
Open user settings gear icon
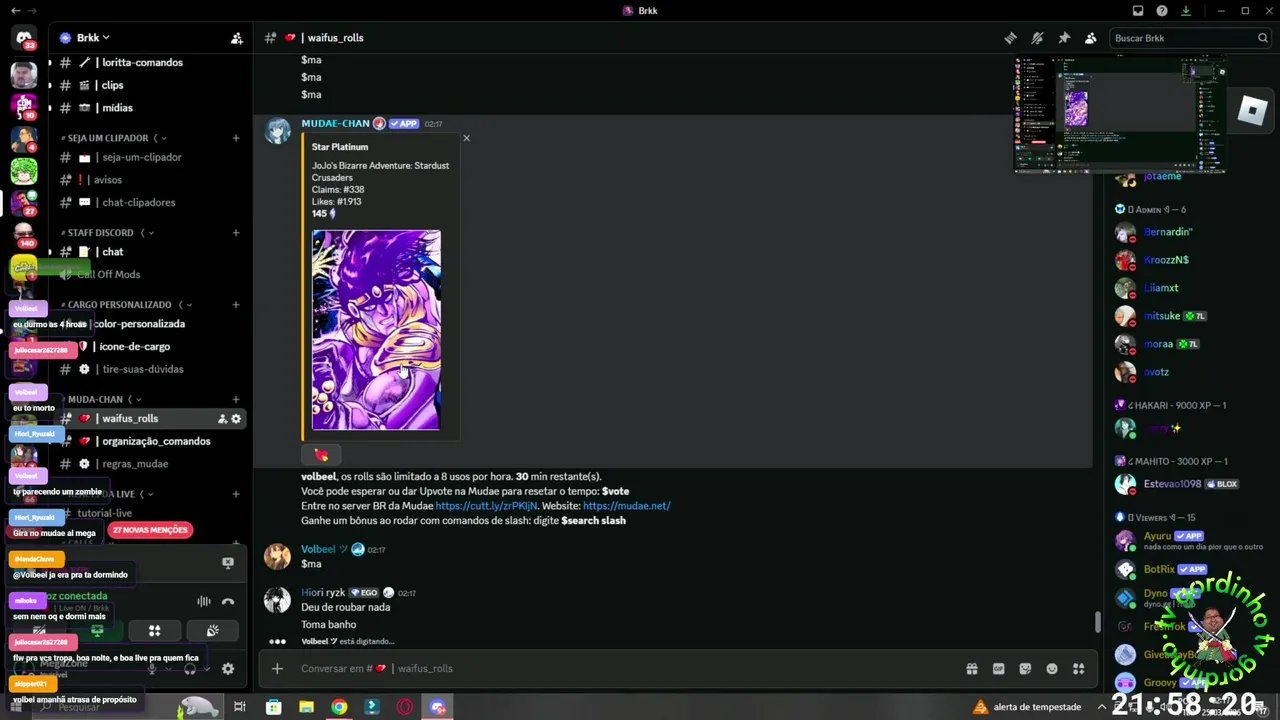[228, 669]
